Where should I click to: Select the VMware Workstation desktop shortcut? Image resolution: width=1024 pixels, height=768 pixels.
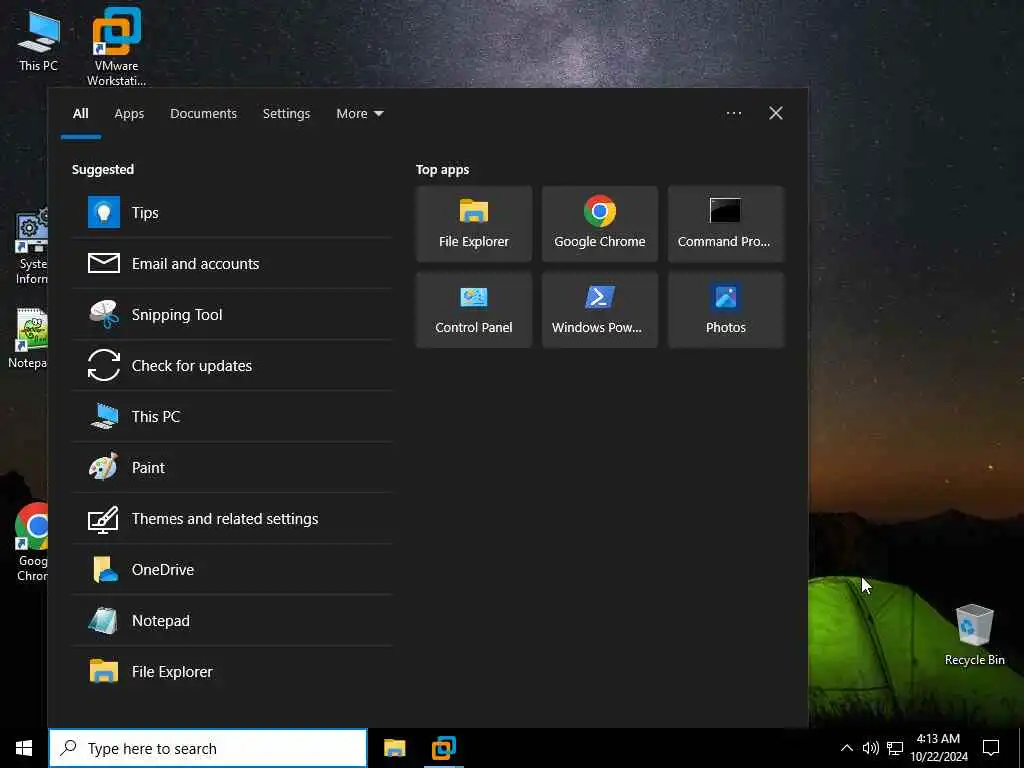[116, 47]
